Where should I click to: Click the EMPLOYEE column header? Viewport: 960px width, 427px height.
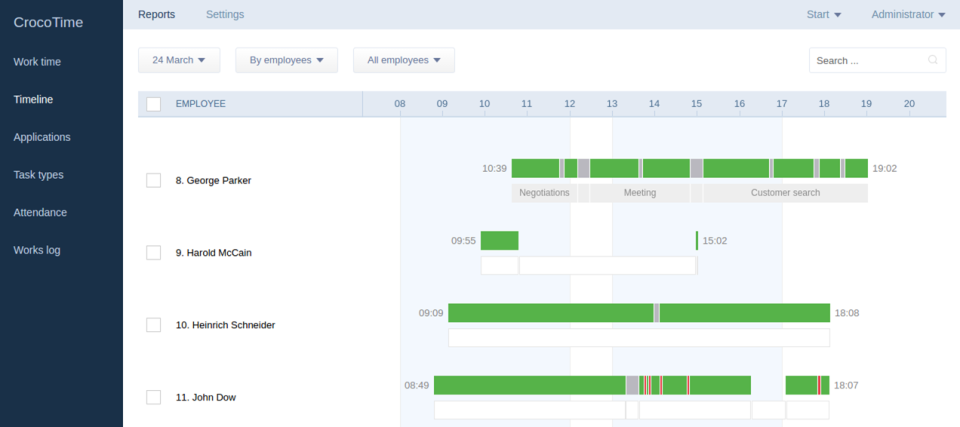point(201,104)
